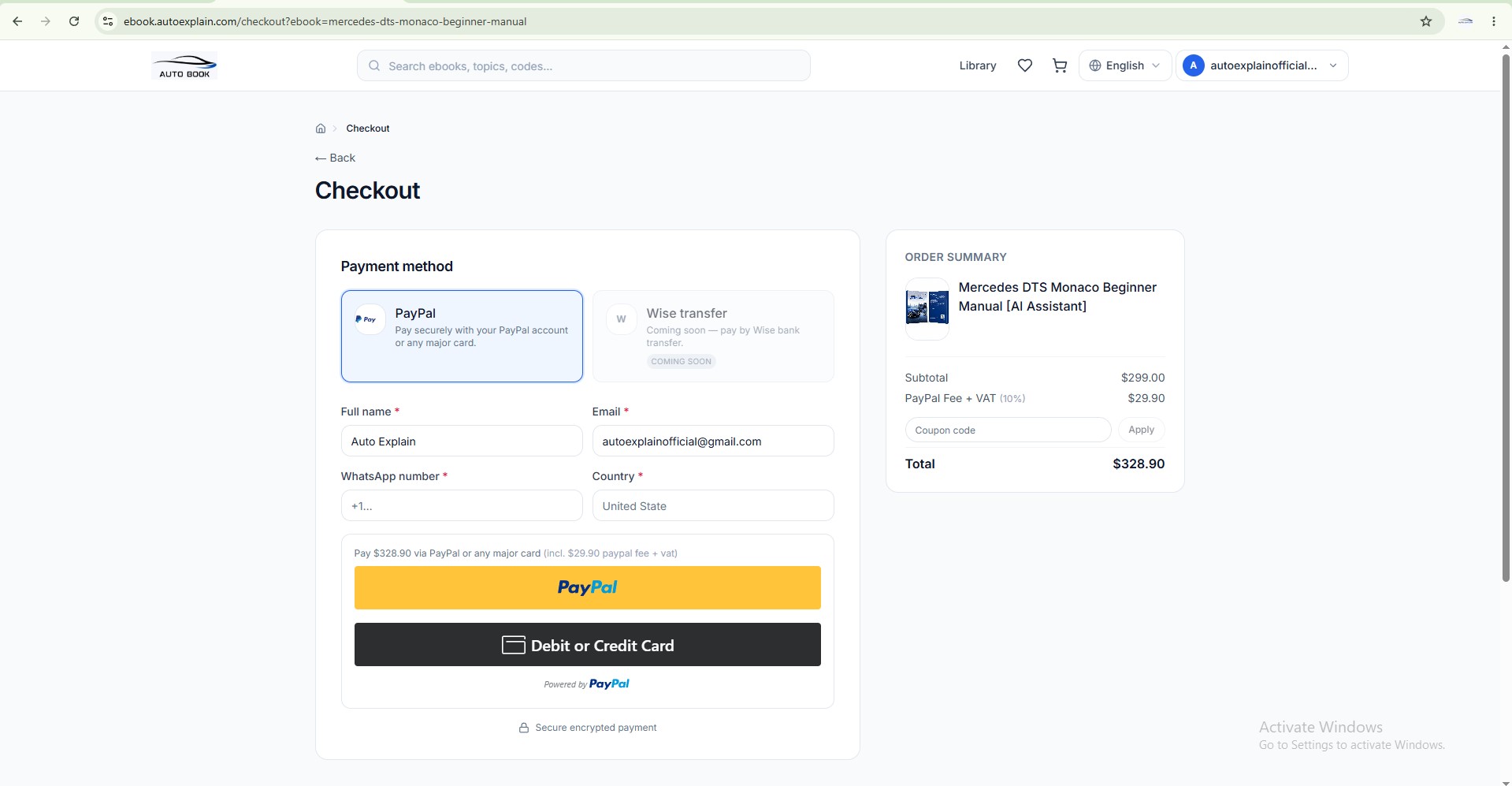Click the Wise W icon
Image resolution: width=1512 pixels, height=786 pixels.
(621, 319)
